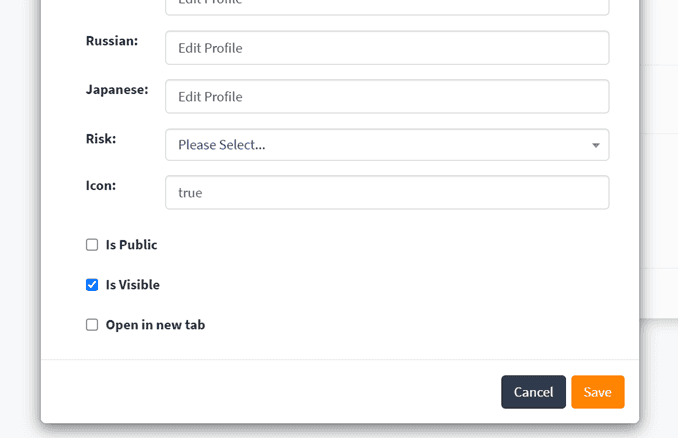
Task: Enable the Is Public checkbox
Action: 92,245
